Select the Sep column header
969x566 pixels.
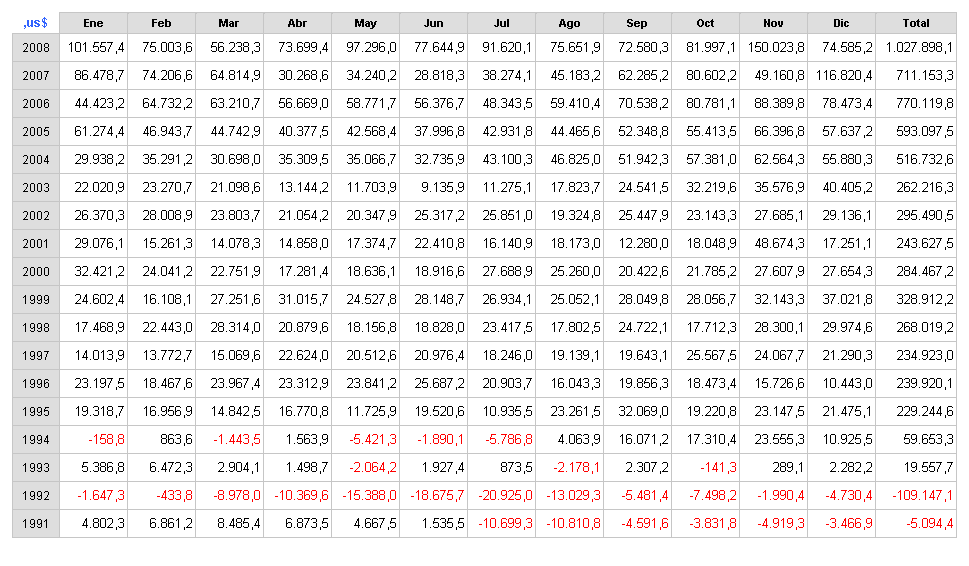point(637,23)
